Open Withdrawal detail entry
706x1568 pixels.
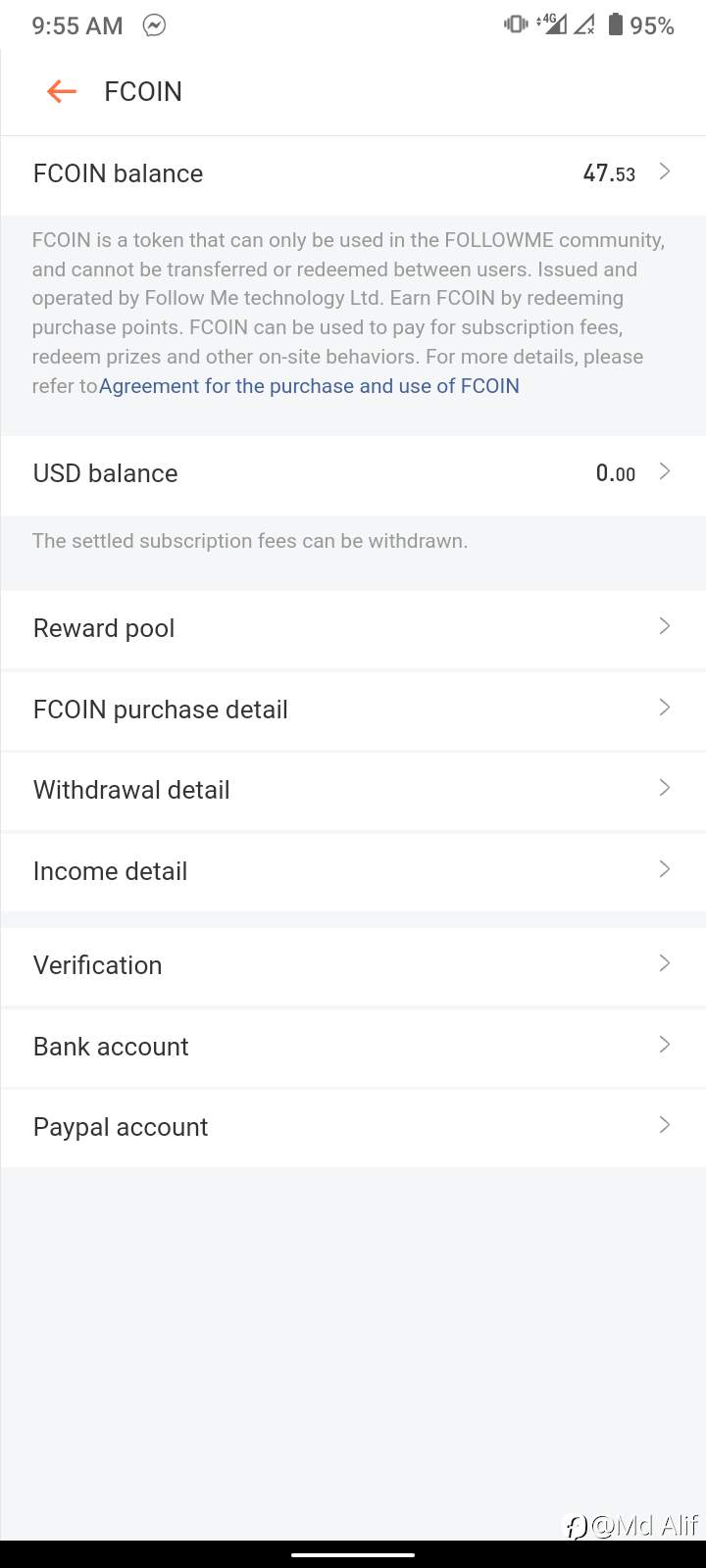353,790
